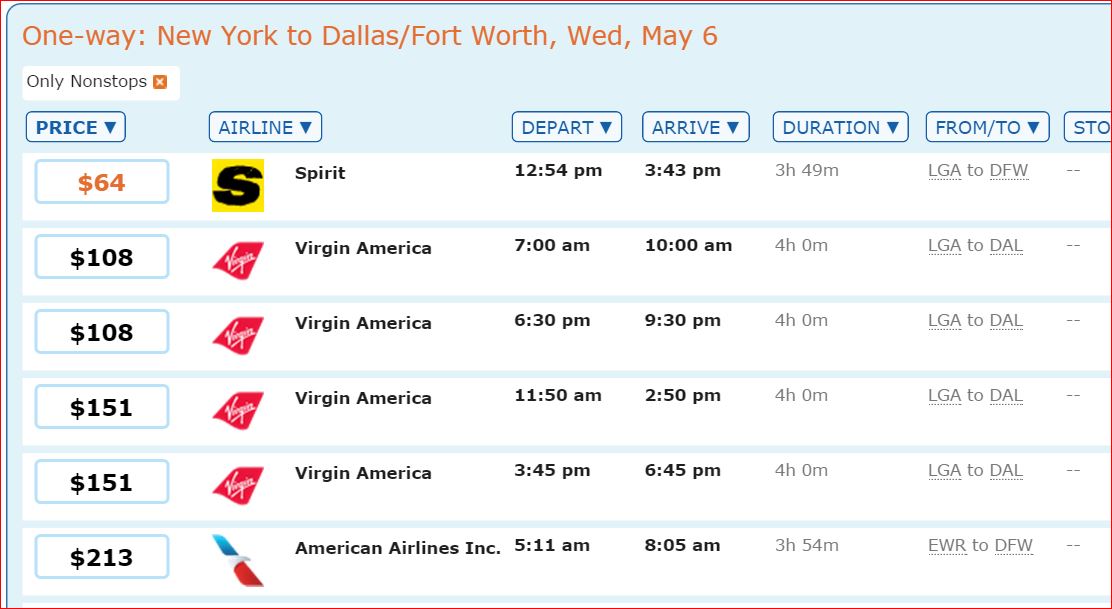Sort by Depart time
Viewport: 1112px width, 609px height.
coord(567,127)
